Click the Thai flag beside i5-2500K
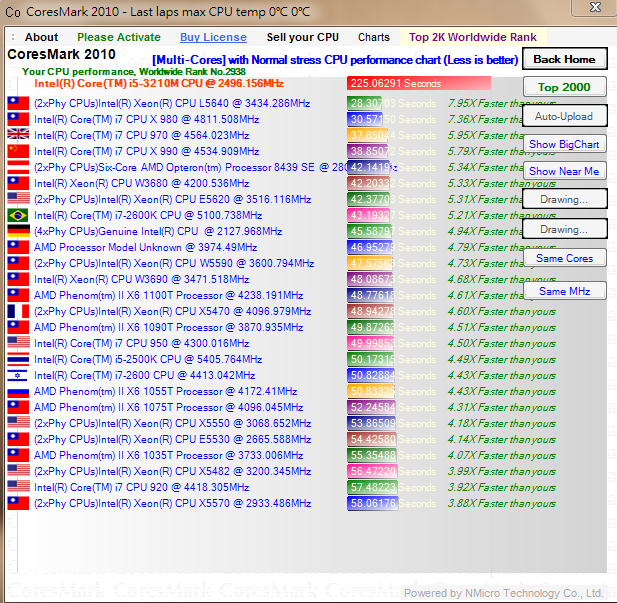This screenshot has height=603, width=617. (18, 359)
